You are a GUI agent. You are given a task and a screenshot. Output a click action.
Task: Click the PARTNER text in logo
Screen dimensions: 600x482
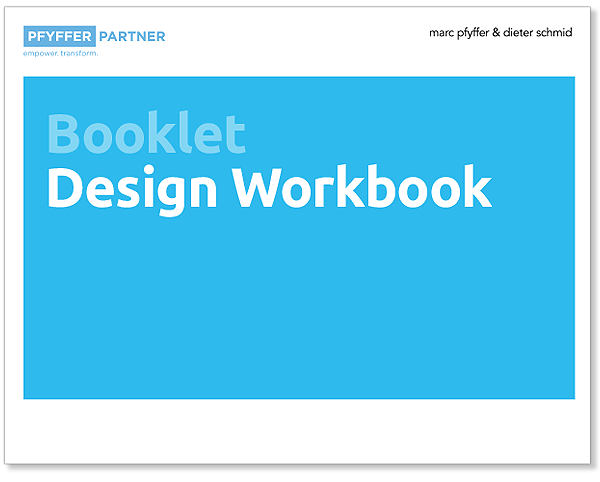pyautogui.click(x=133, y=37)
